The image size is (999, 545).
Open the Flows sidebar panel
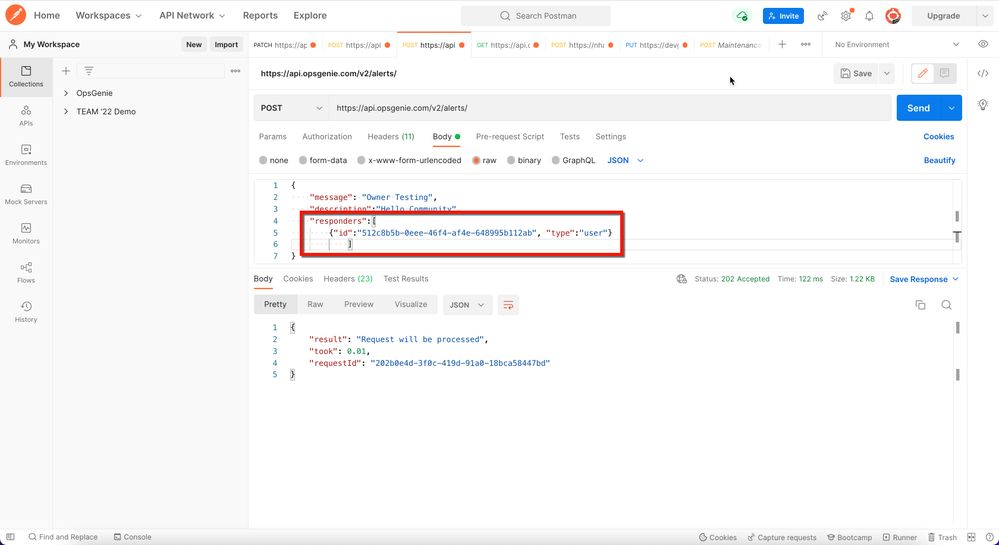[26, 273]
